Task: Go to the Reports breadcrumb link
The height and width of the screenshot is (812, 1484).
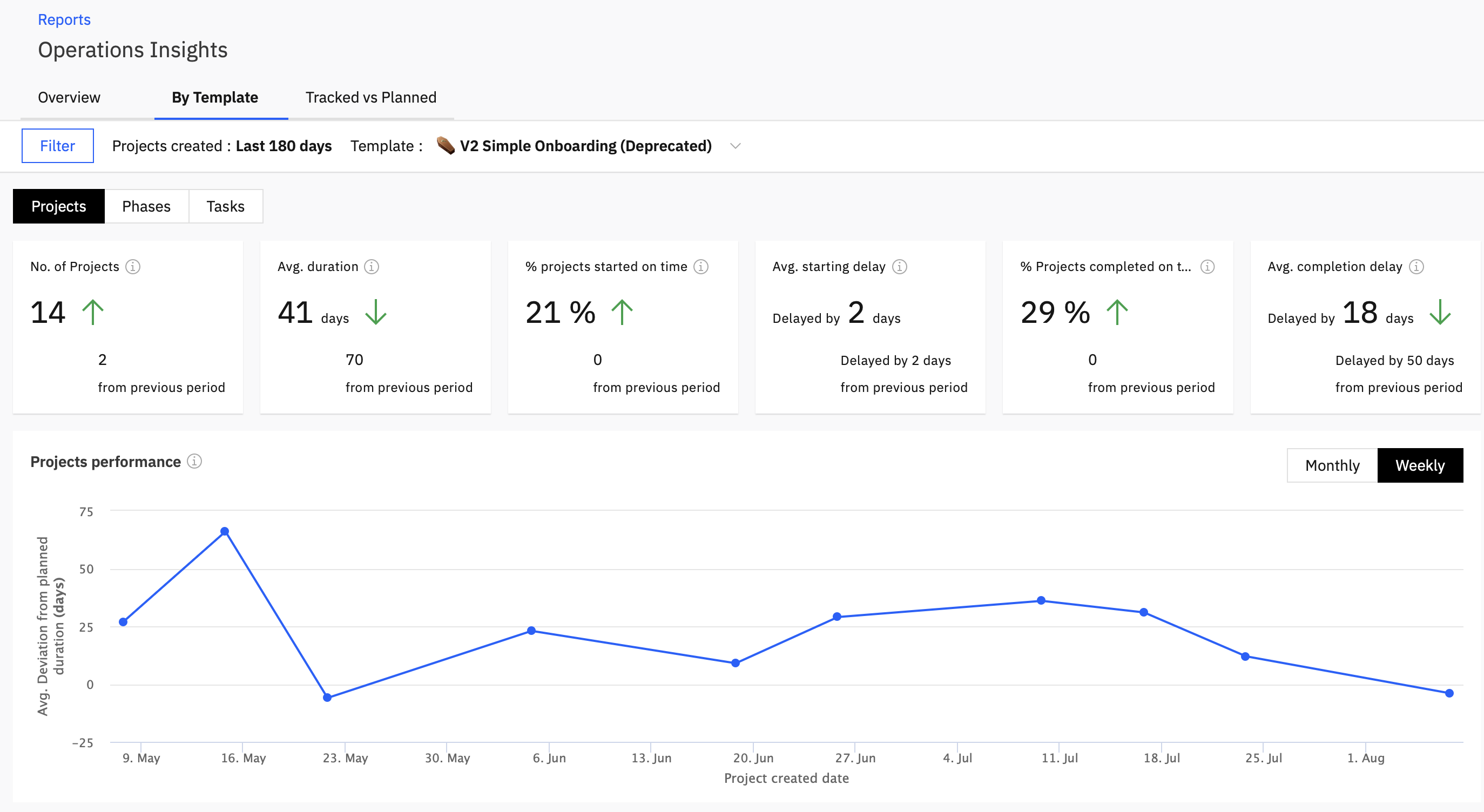Action: 64,19
